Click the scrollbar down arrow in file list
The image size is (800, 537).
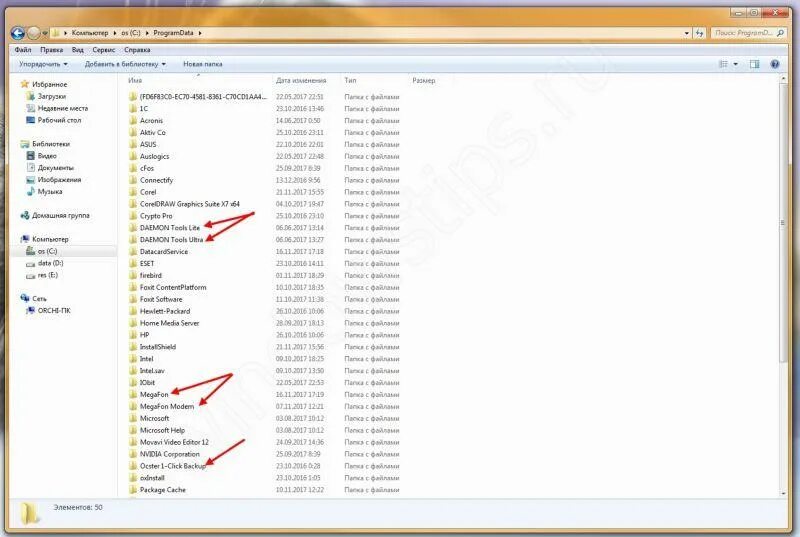783,493
